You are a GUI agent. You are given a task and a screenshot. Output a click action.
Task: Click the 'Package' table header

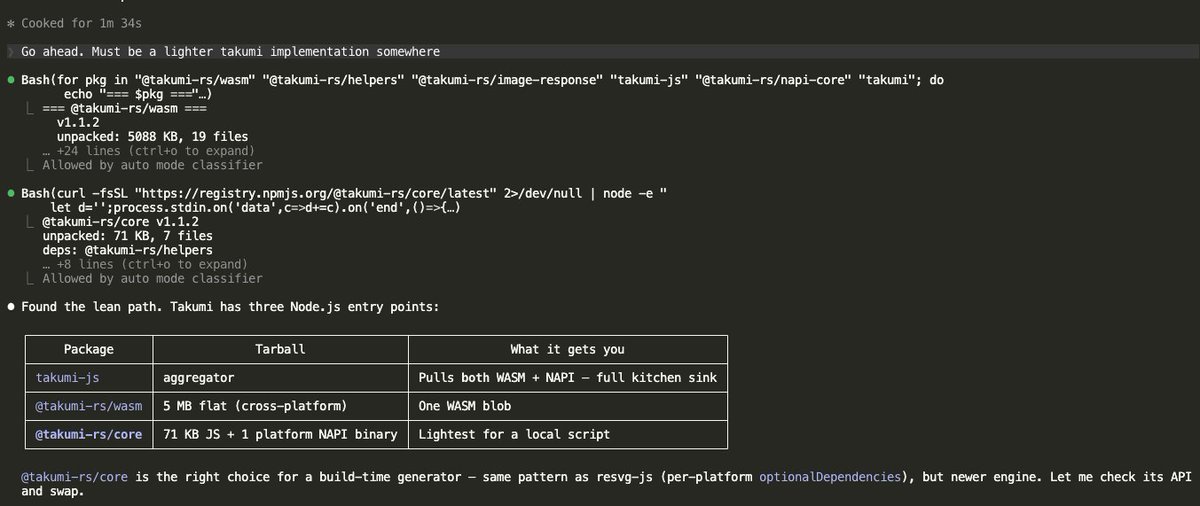click(89, 349)
